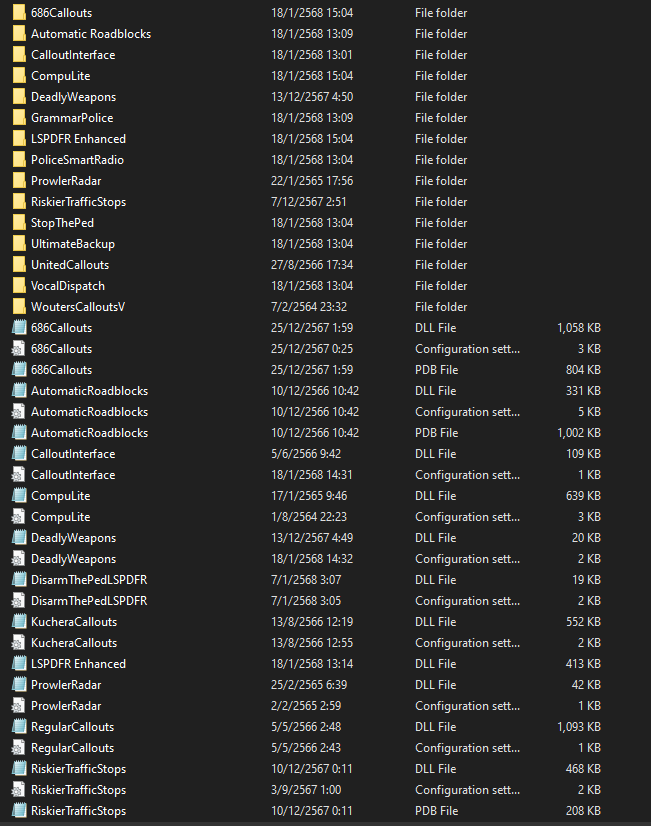Click the VocalDispatch folder icon
This screenshot has width=651, height=826.
pyautogui.click(x=19, y=286)
